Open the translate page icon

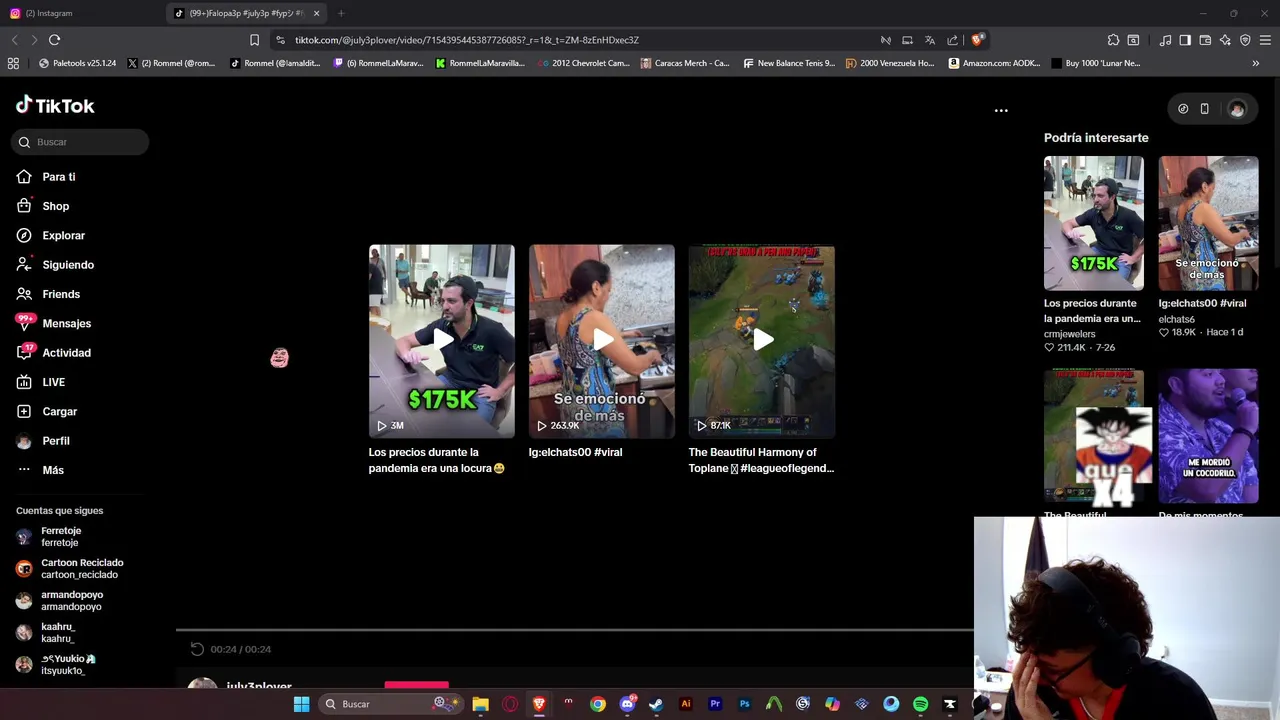pos(930,40)
